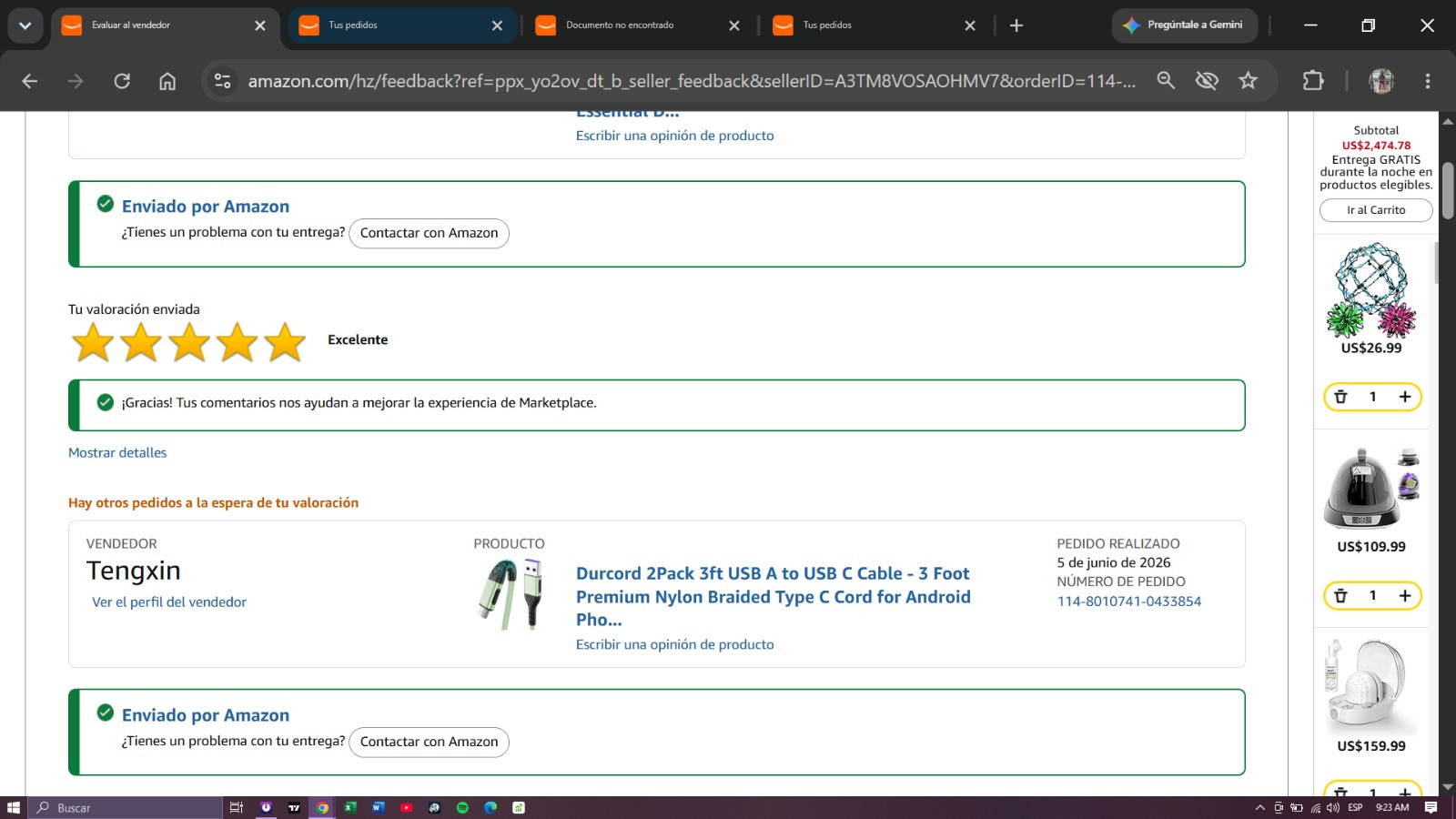Increase quantity of the US$109.99 item
The height and width of the screenshot is (819, 1456).
click(1405, 596)
